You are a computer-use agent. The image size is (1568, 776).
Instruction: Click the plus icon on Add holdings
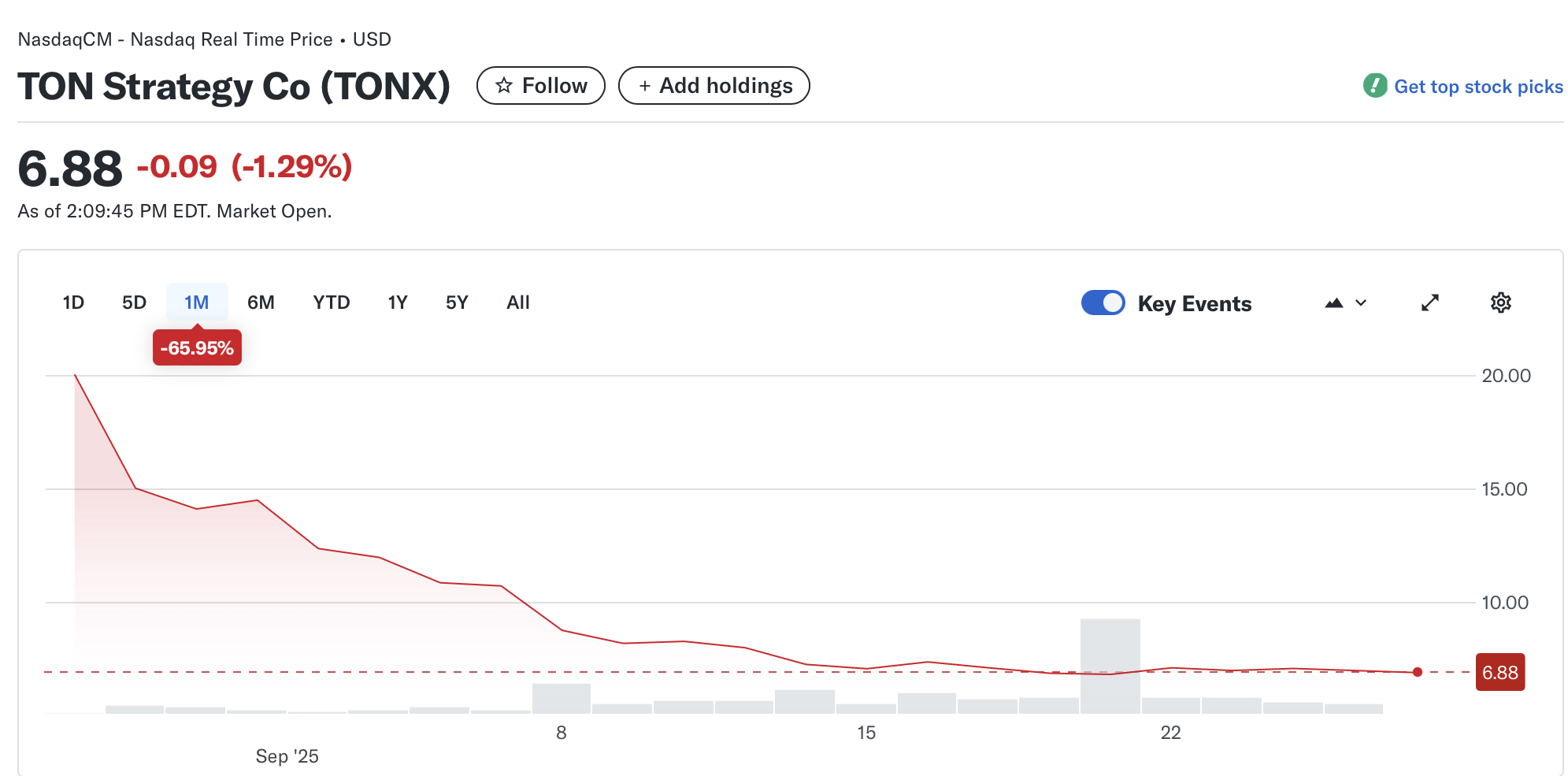(644, 86)
